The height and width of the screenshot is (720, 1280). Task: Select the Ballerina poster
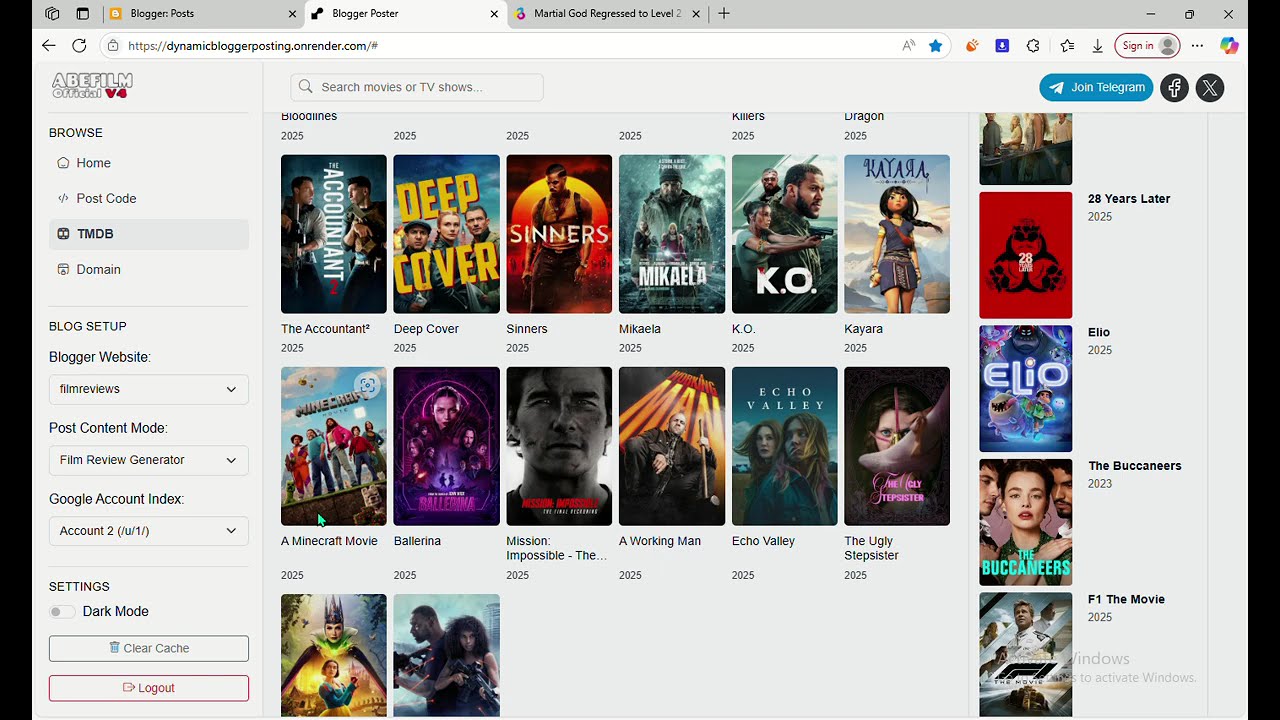[446, 446]
